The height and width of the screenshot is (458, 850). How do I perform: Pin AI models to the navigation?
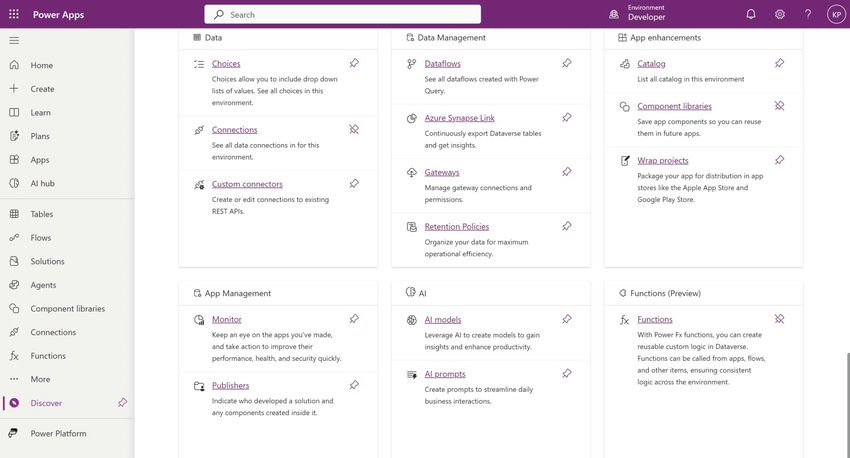click(x=567, y=320)
